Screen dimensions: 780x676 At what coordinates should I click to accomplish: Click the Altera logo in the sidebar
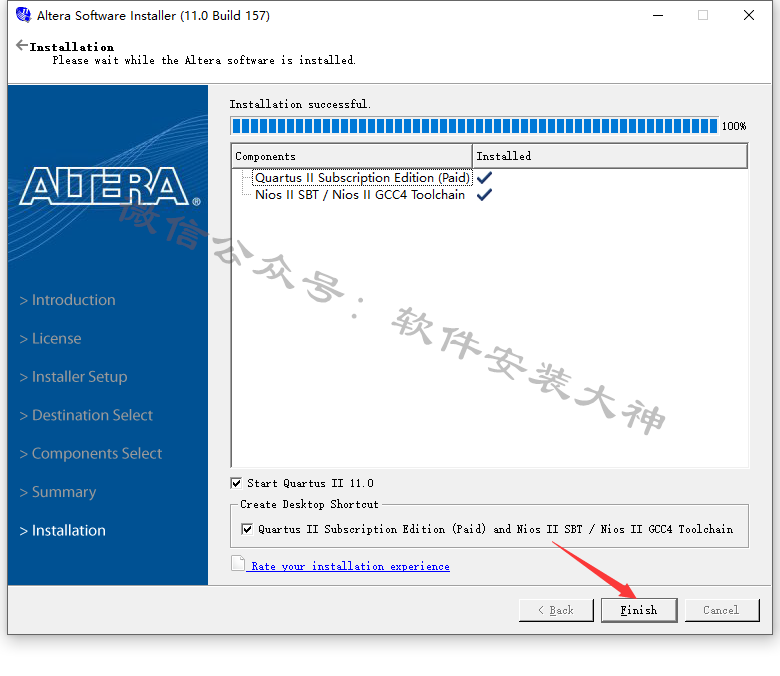coord(109,186)
